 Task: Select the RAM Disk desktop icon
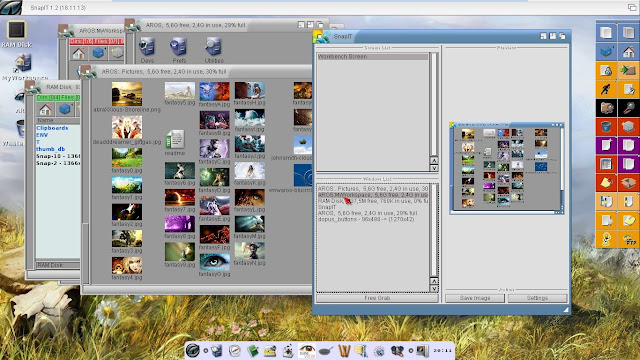pos(16,33)
